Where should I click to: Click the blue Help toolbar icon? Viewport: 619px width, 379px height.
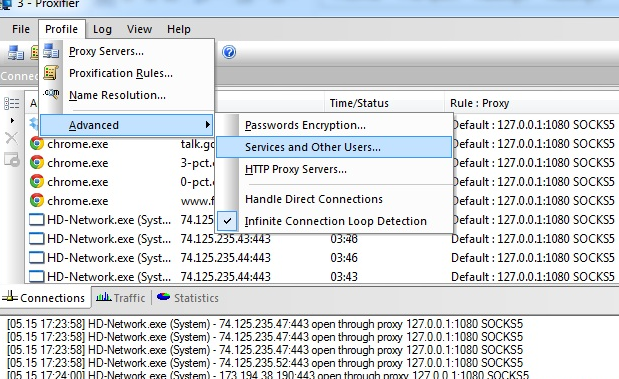coord(229,52)
